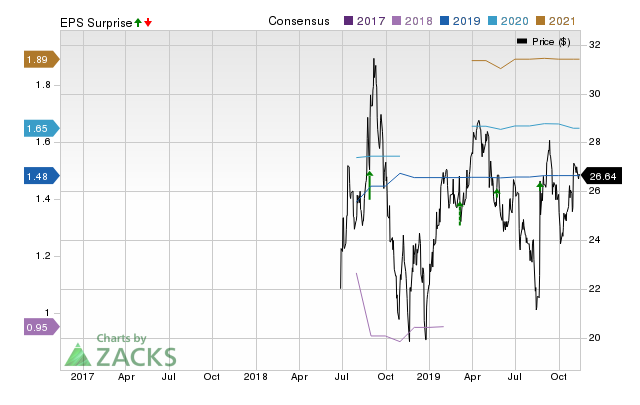Click the 30 price axis label
Image resolution: width=640 pixels, height=405 pixels.
coord(595,93)
